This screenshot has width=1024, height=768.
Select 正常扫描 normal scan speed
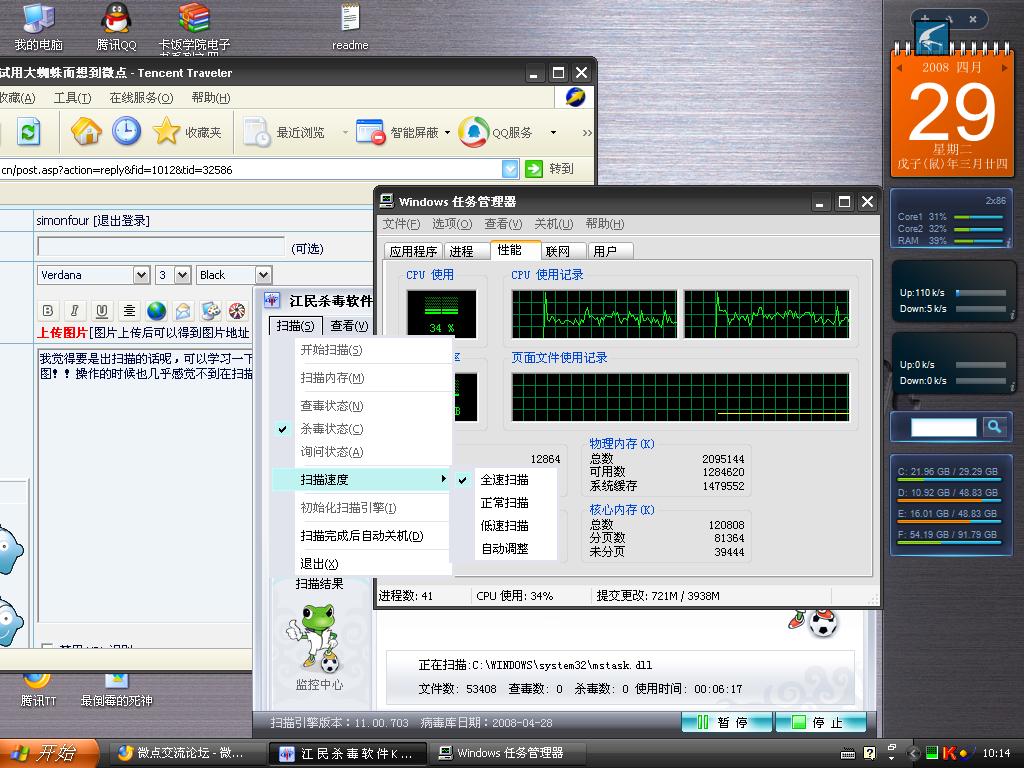[x=504, y=503]
